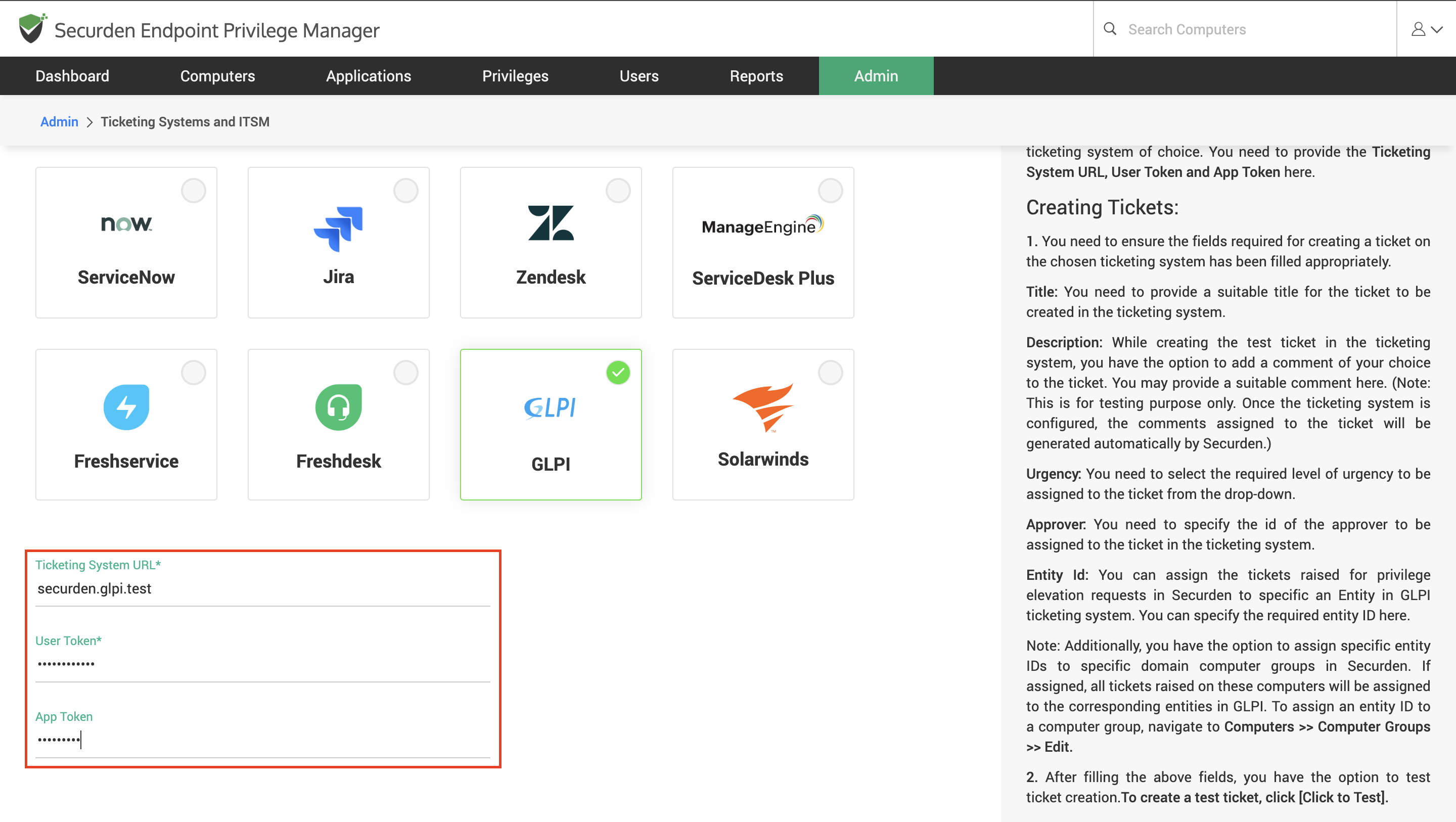Click the ServiceNow 'now' logo
Screen dimensions: 1456x822
126,224
